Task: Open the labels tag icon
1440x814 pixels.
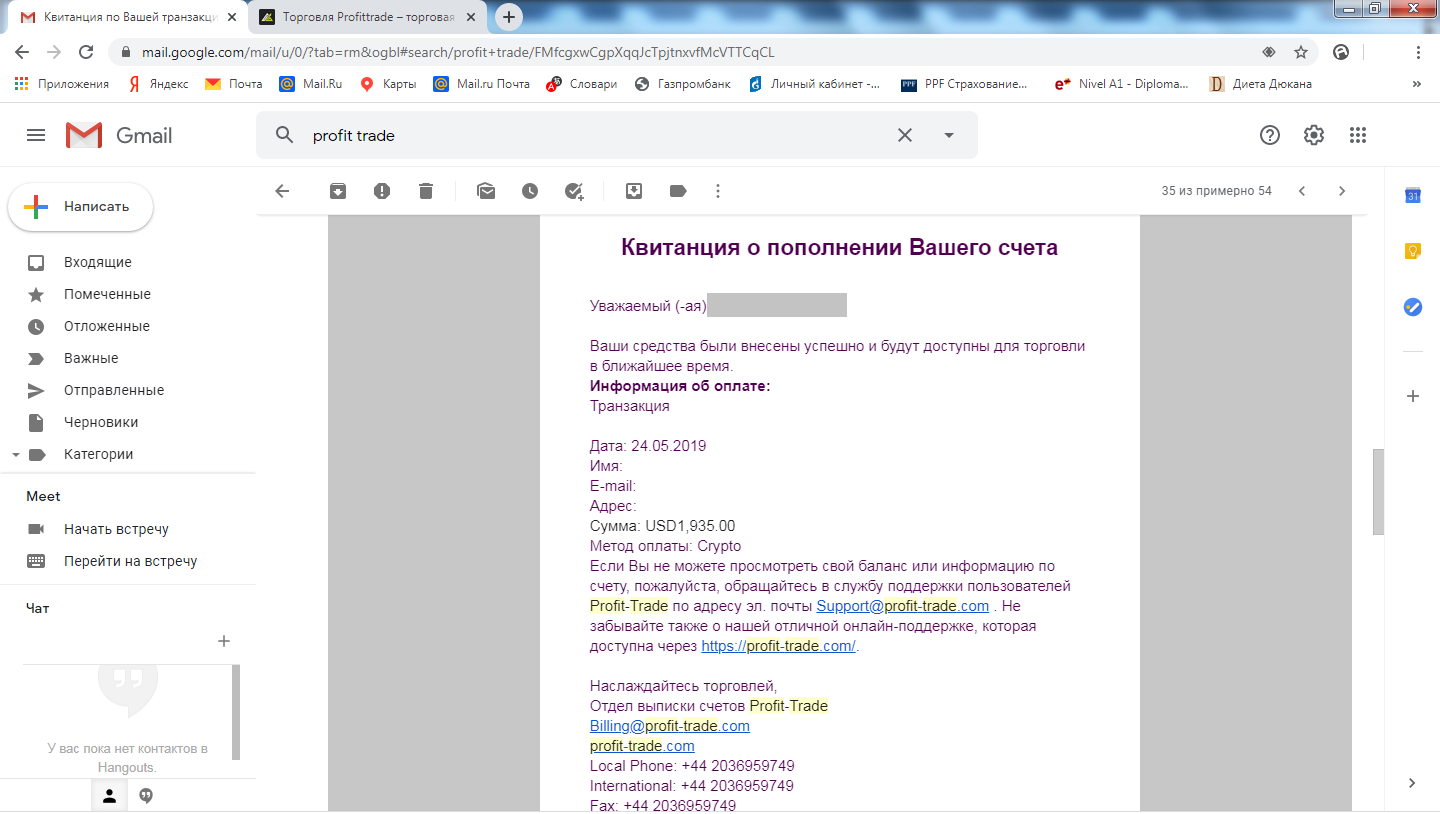Action: [678, 191]
